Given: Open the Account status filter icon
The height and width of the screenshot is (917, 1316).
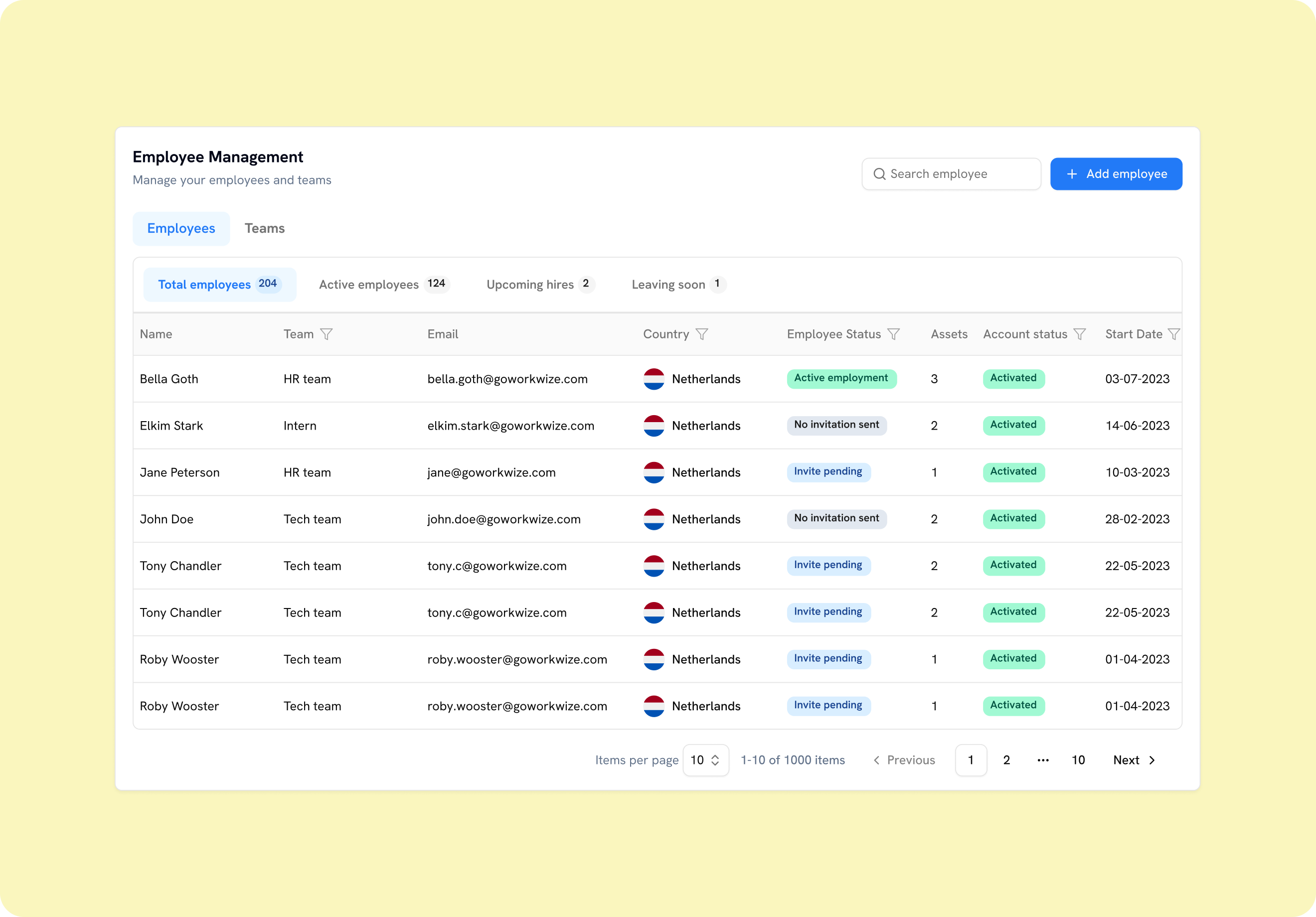Looking at the screenshot, I should coord(1079,334).
